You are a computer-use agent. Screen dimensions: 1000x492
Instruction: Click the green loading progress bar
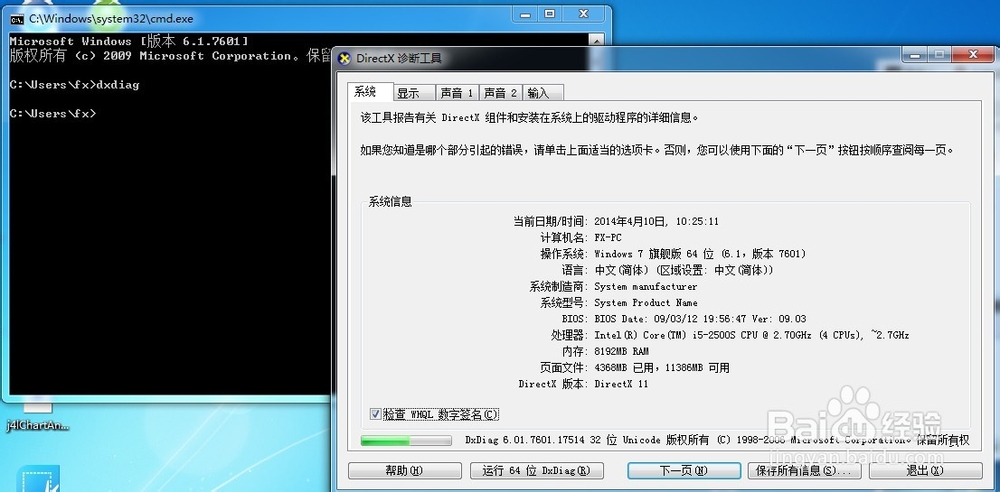tap(406, 440)
